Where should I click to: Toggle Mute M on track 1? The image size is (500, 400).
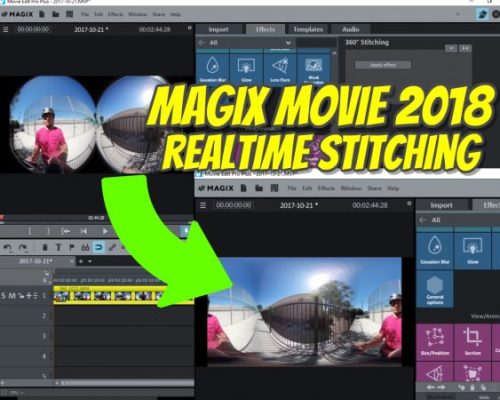coord(12,295)
